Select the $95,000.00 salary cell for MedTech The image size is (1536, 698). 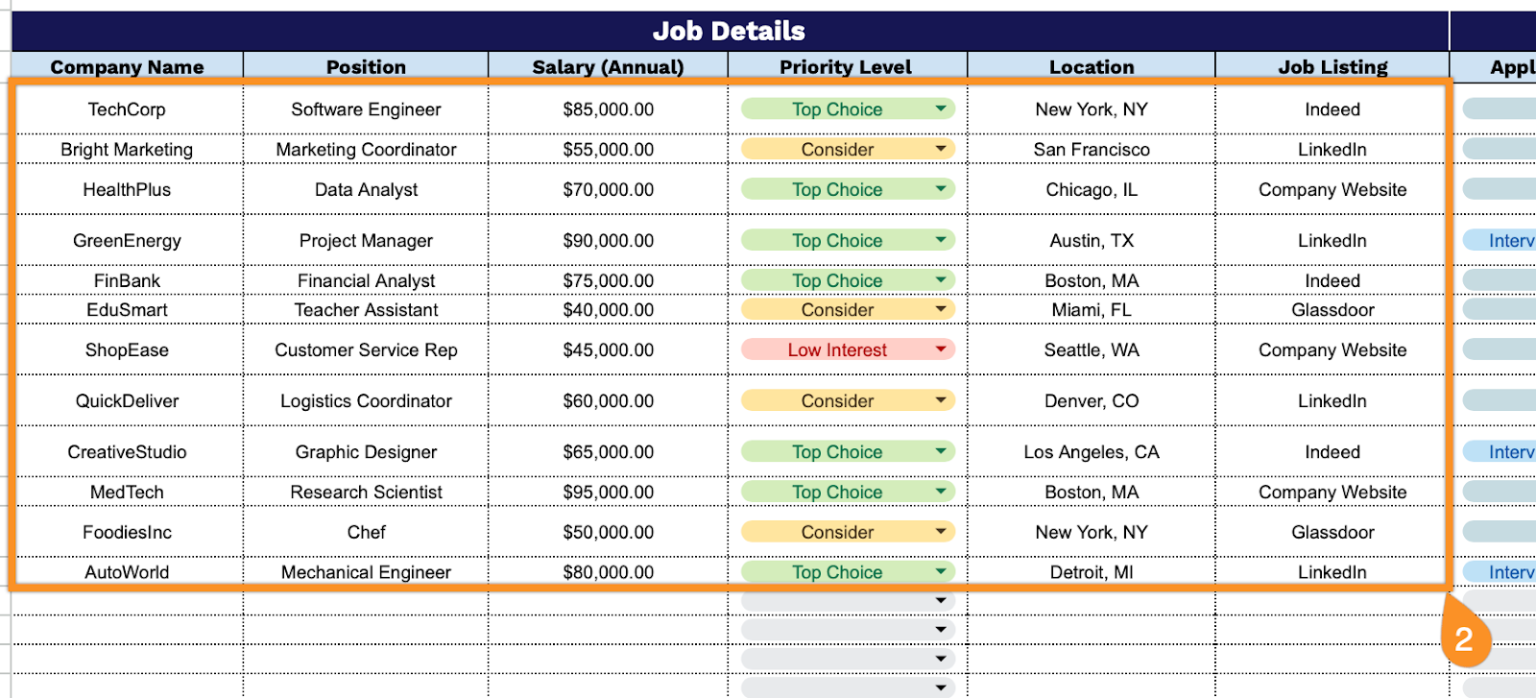607,491
